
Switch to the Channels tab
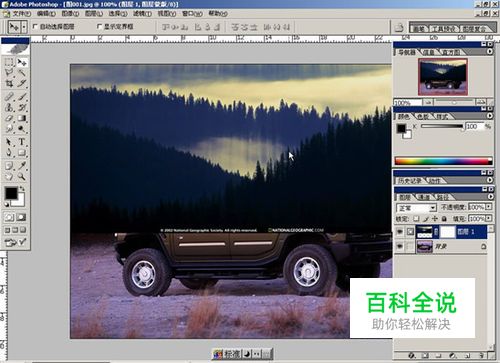pos(424,197)
